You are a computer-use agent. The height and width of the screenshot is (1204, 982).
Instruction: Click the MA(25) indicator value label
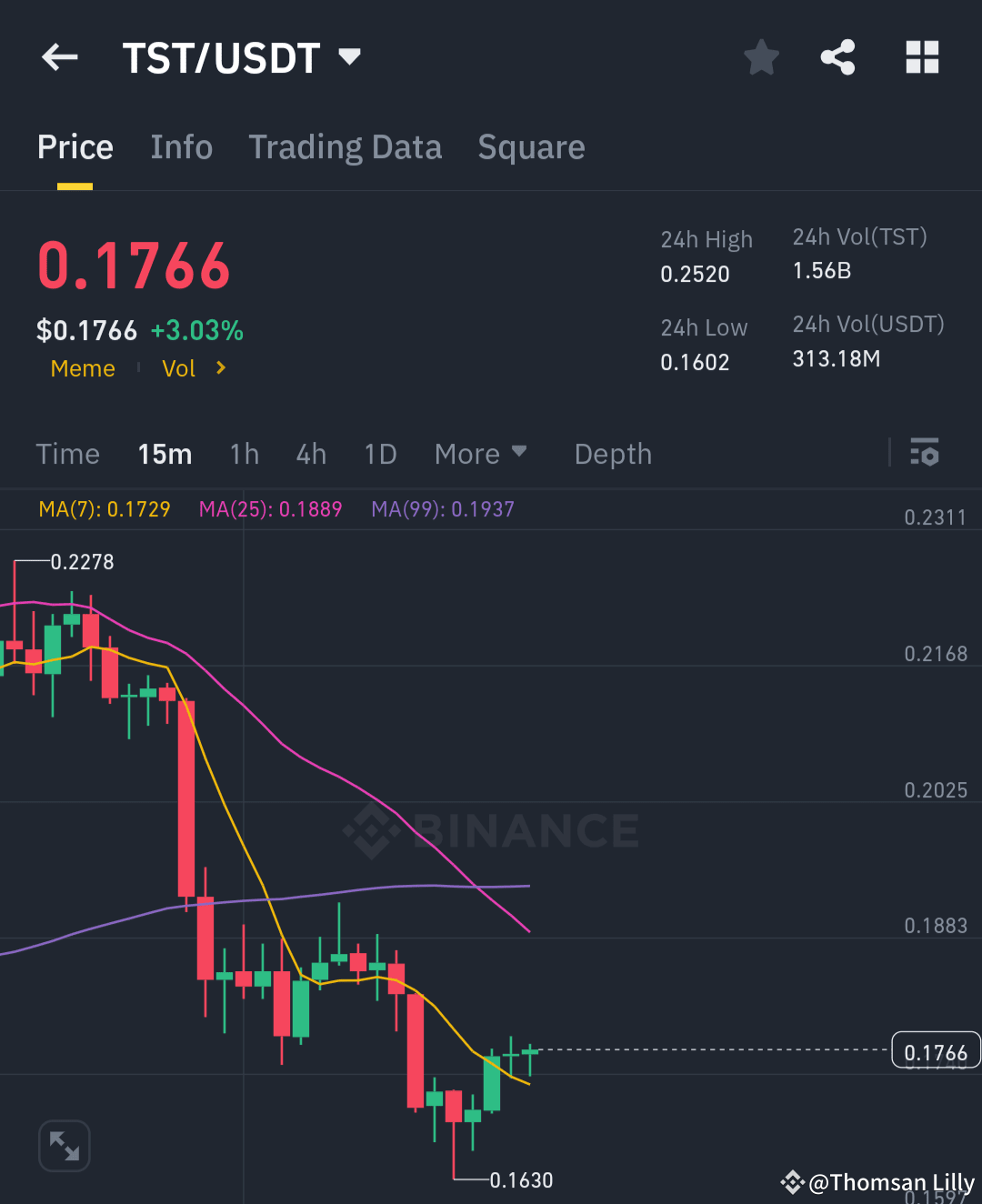pos(270,509)
